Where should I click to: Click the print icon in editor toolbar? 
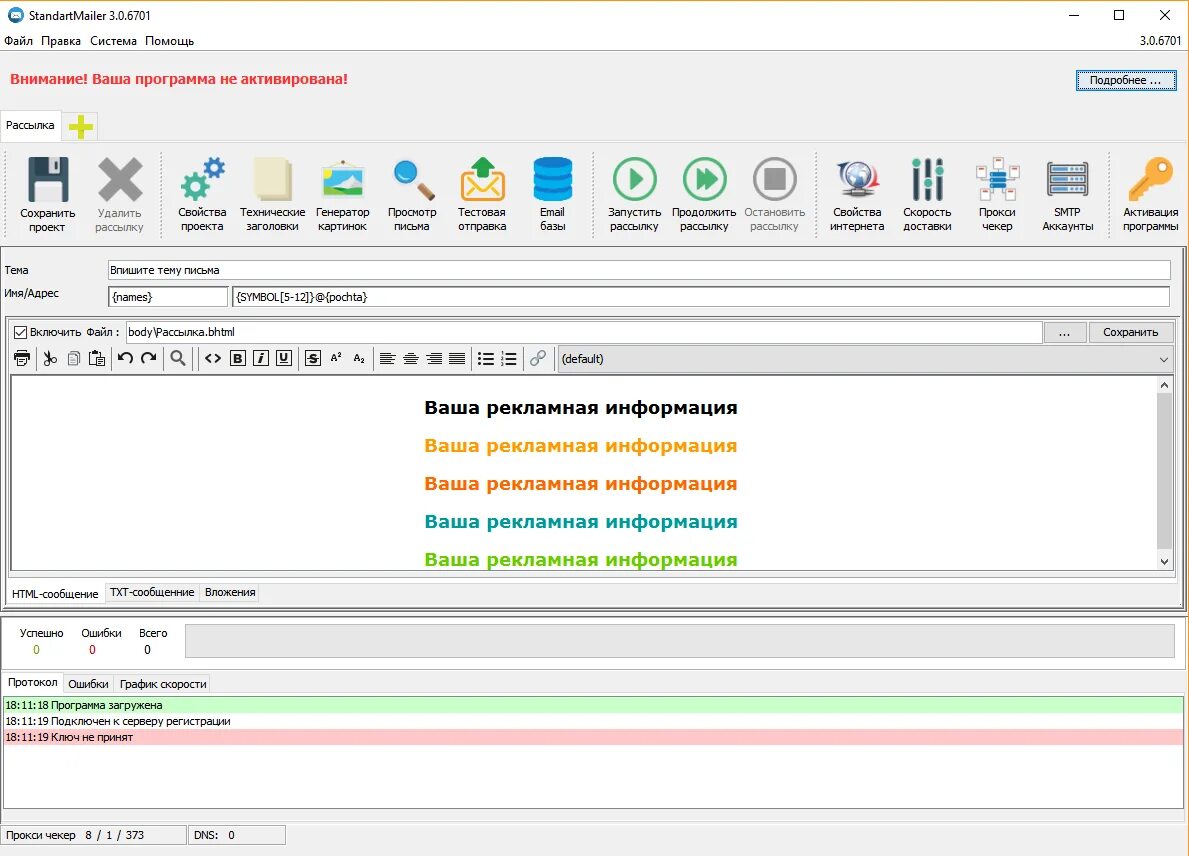[22, 359]
